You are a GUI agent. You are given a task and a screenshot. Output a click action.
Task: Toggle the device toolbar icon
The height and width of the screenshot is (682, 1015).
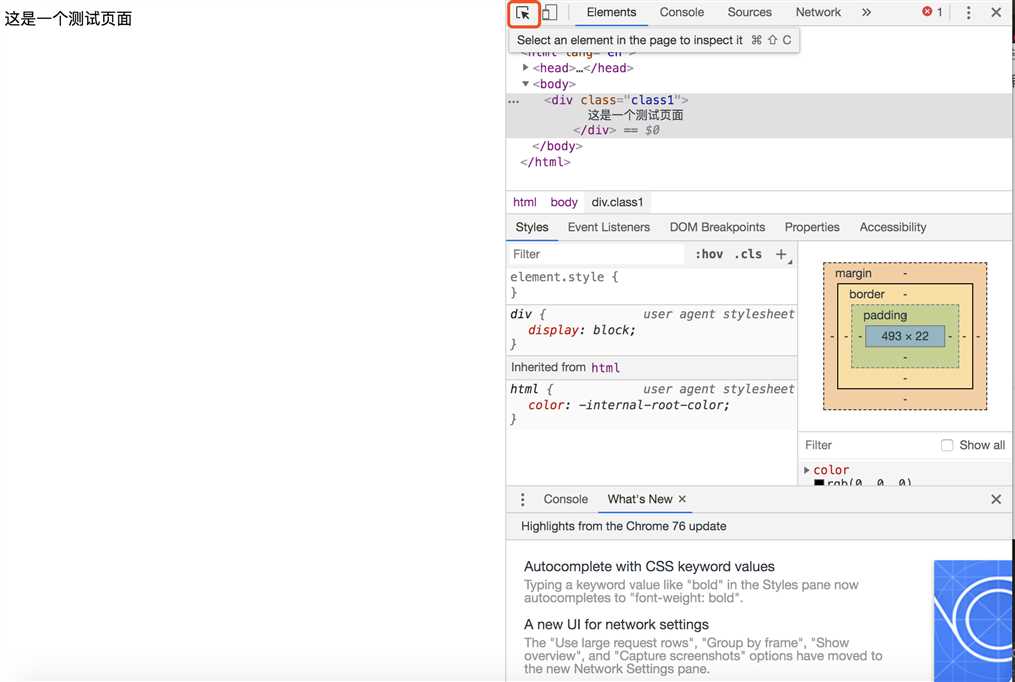550,12
